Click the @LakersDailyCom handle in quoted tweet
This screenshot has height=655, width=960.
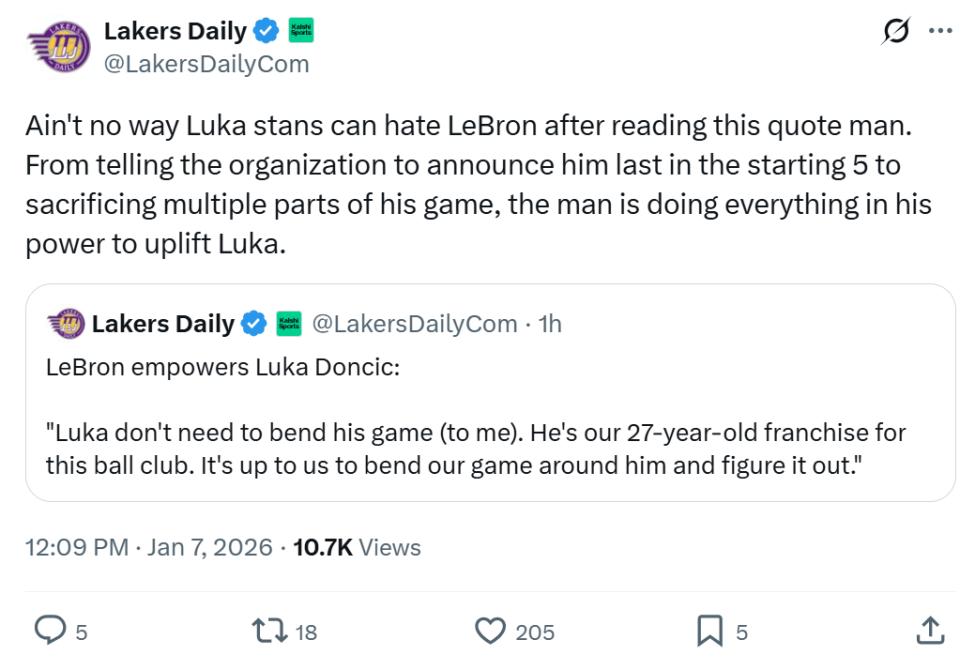(x=414, y=323)
